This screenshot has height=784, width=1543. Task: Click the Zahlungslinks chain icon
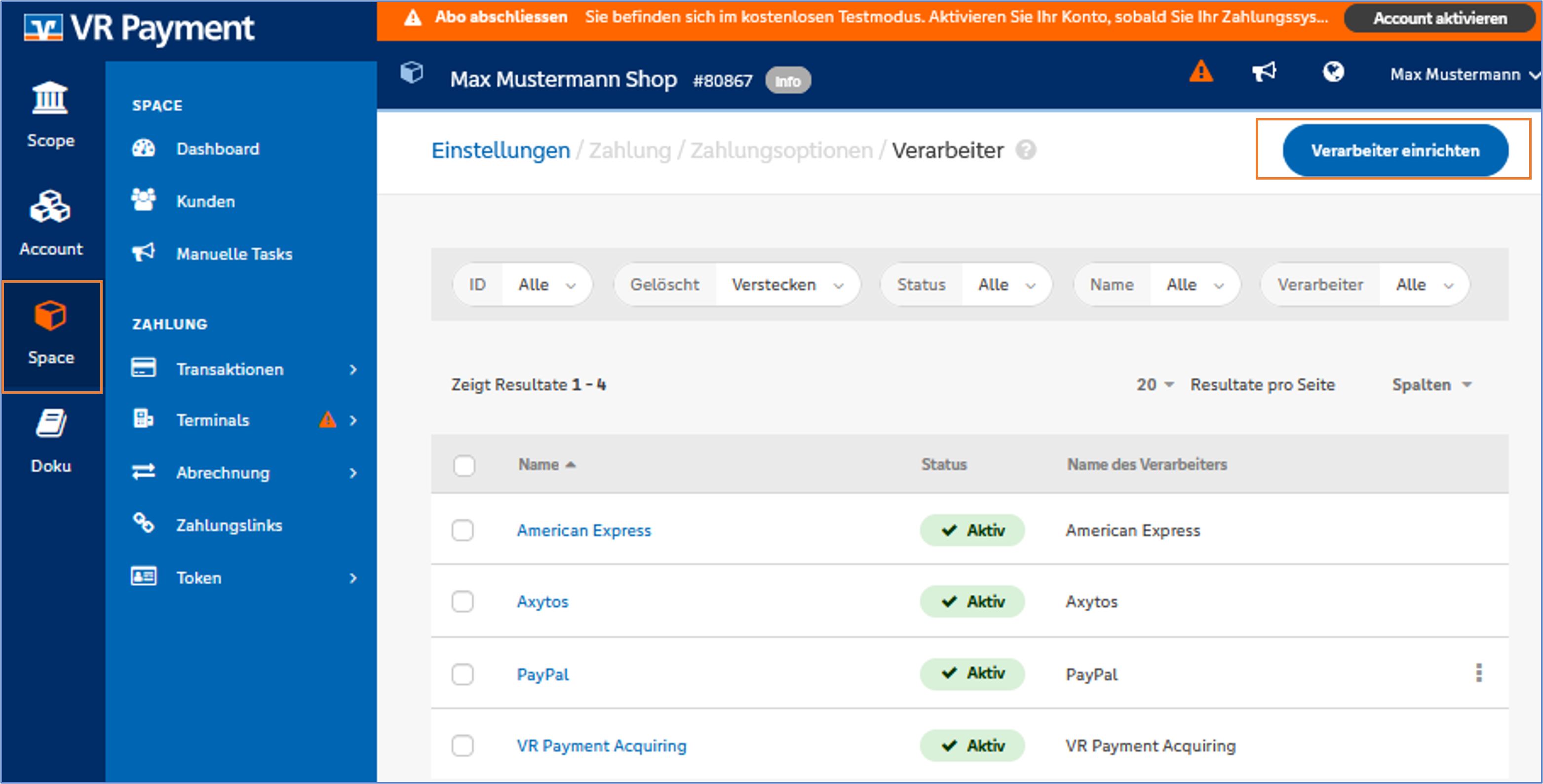click(x=143, y=523)
